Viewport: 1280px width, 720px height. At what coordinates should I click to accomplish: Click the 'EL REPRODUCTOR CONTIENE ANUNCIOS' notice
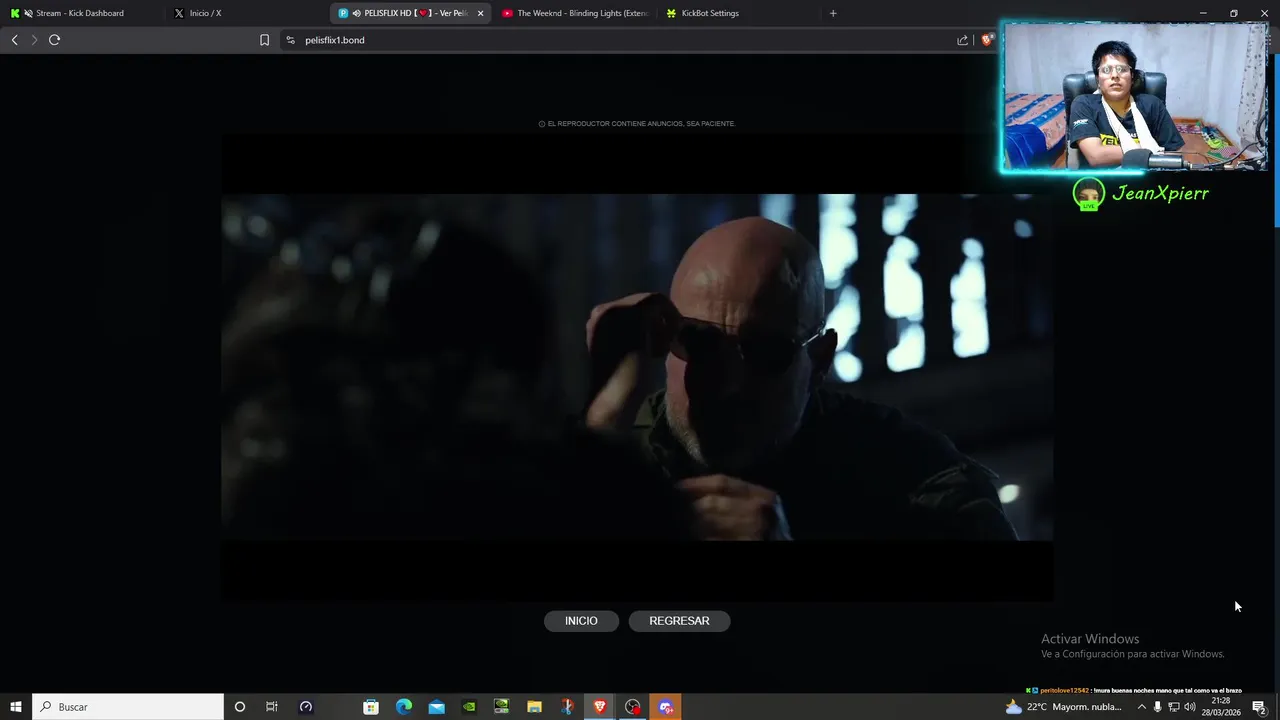click(637, 124)
